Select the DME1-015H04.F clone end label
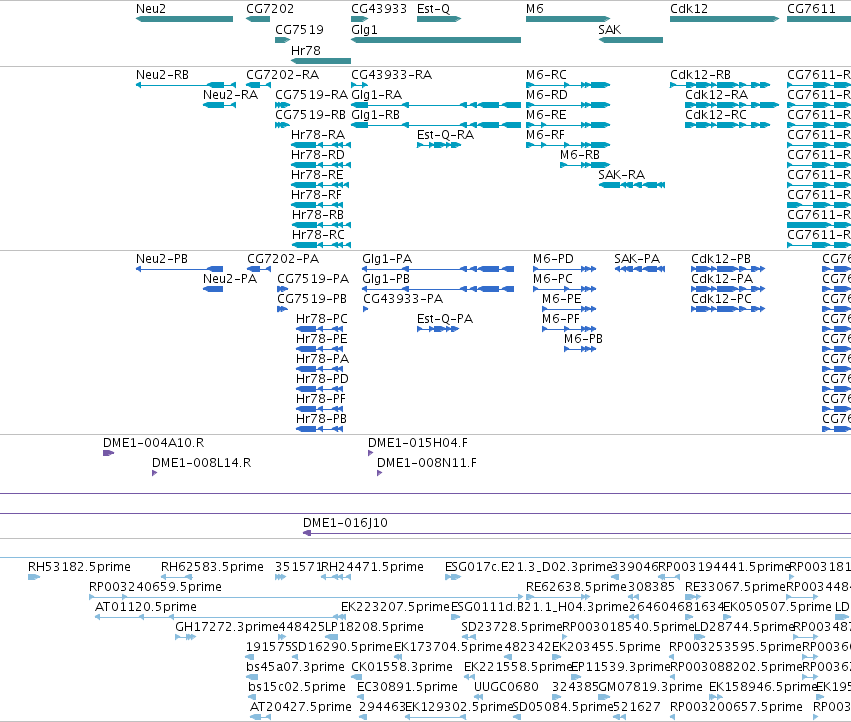Screen dimensions: 851x722 pos(418,442)
